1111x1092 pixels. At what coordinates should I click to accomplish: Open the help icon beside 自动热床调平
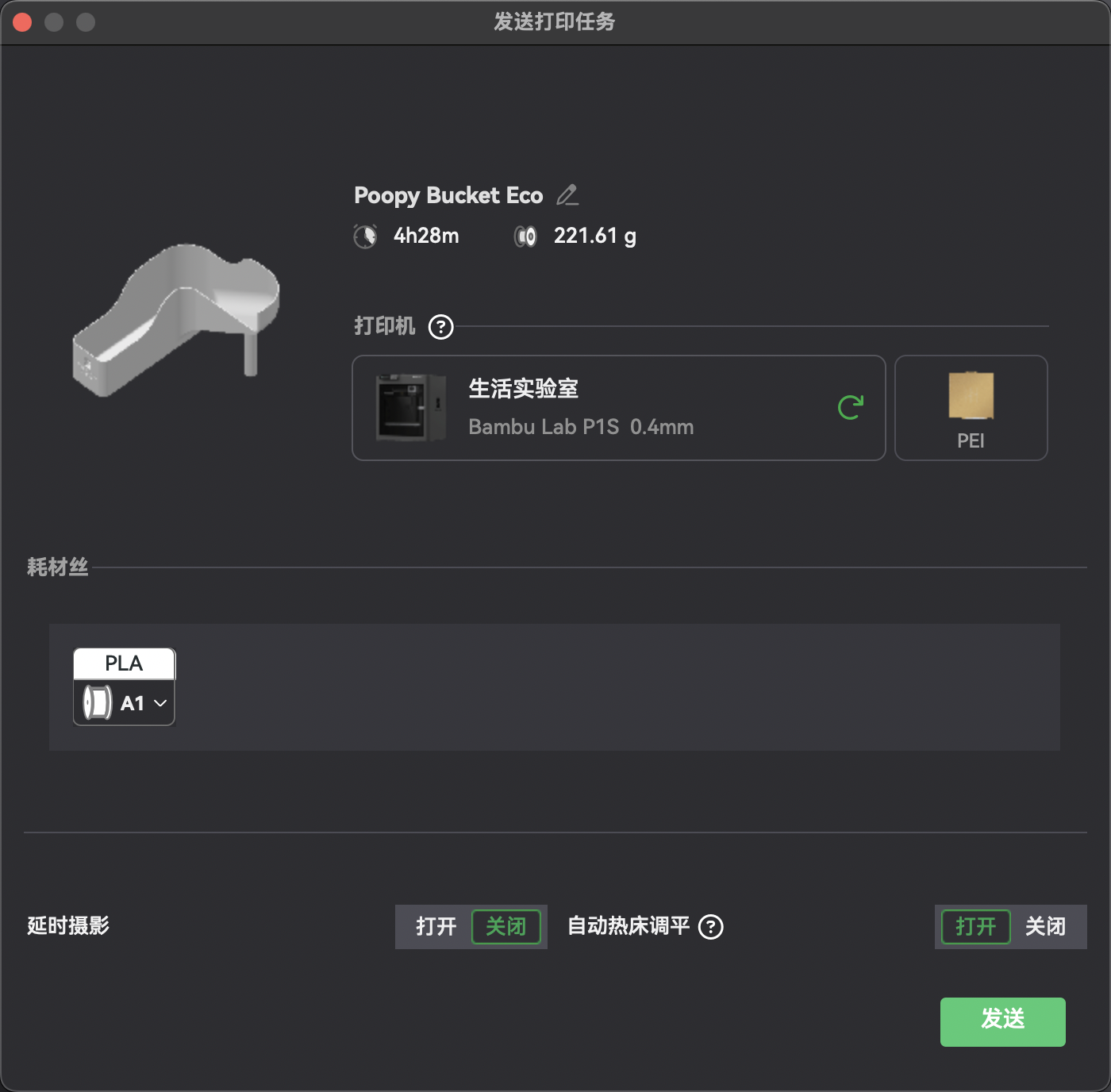711,927
